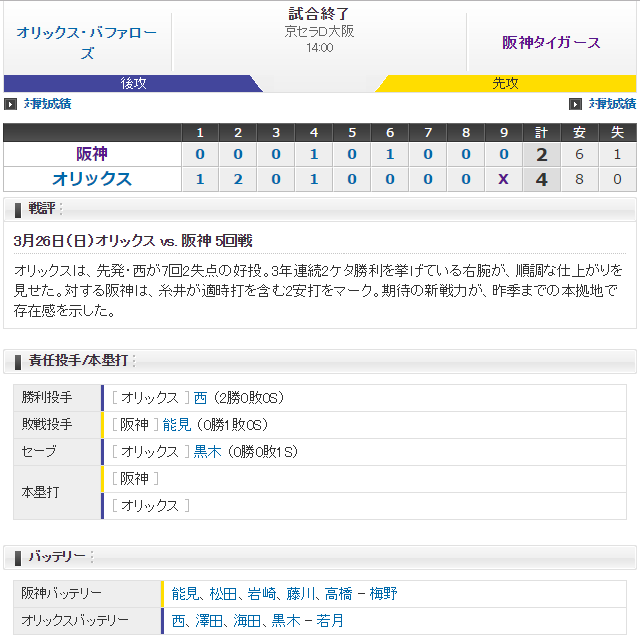Open 松田 in the Hanshin battery row
Screen dimensions: 640x639
pyautogui.click(x=224, y=594)
